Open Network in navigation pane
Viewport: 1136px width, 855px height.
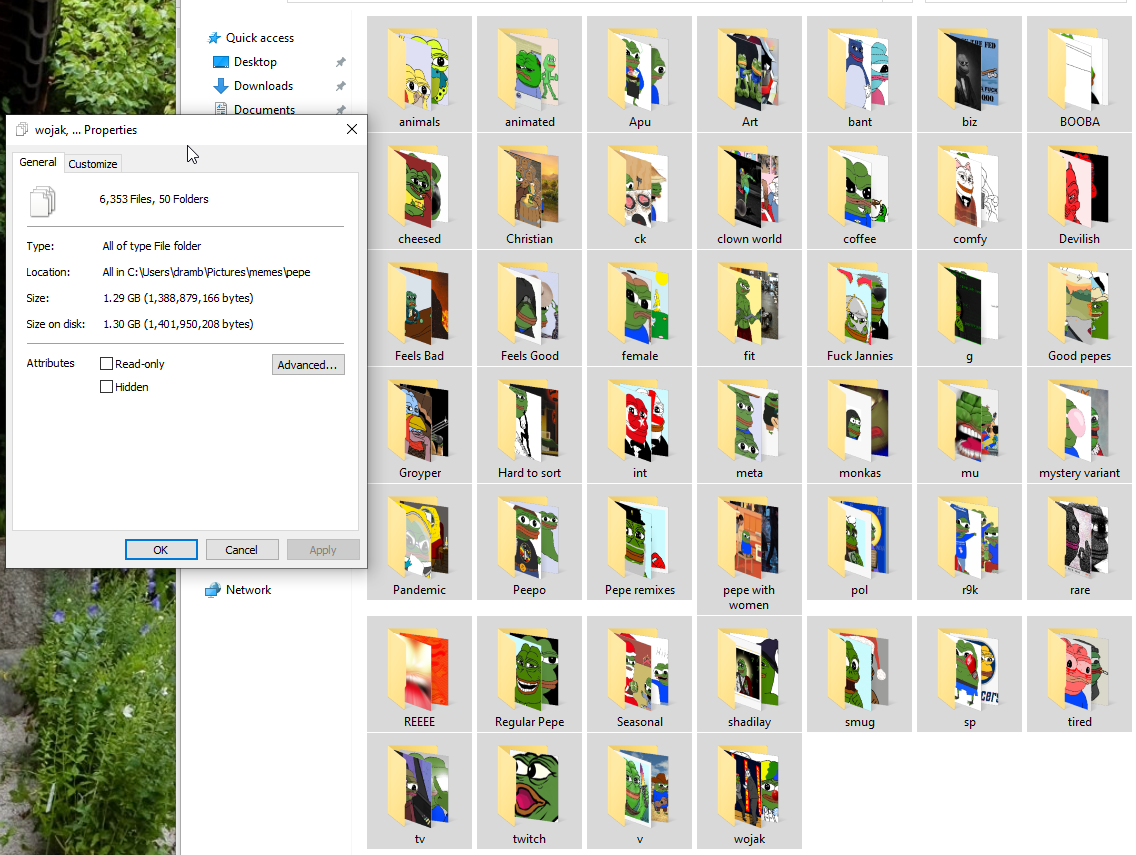coord(238,590)
